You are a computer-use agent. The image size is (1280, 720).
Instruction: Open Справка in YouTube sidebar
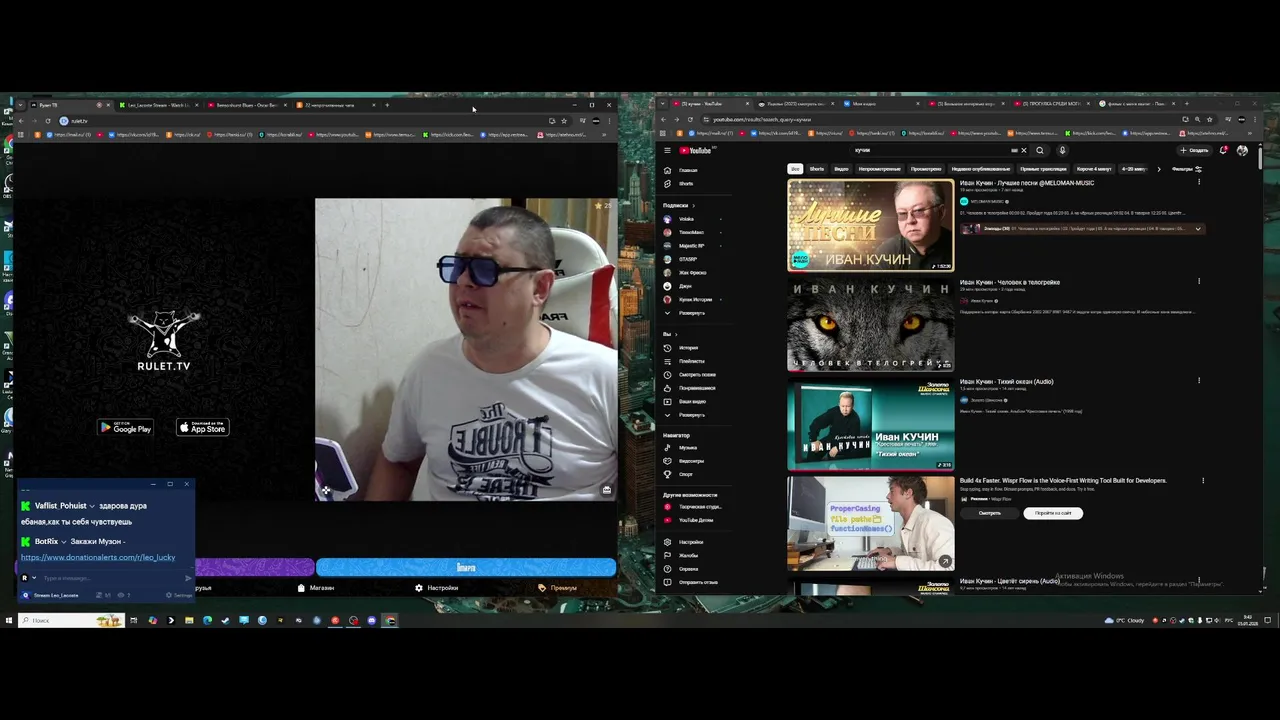coord(690,569)
